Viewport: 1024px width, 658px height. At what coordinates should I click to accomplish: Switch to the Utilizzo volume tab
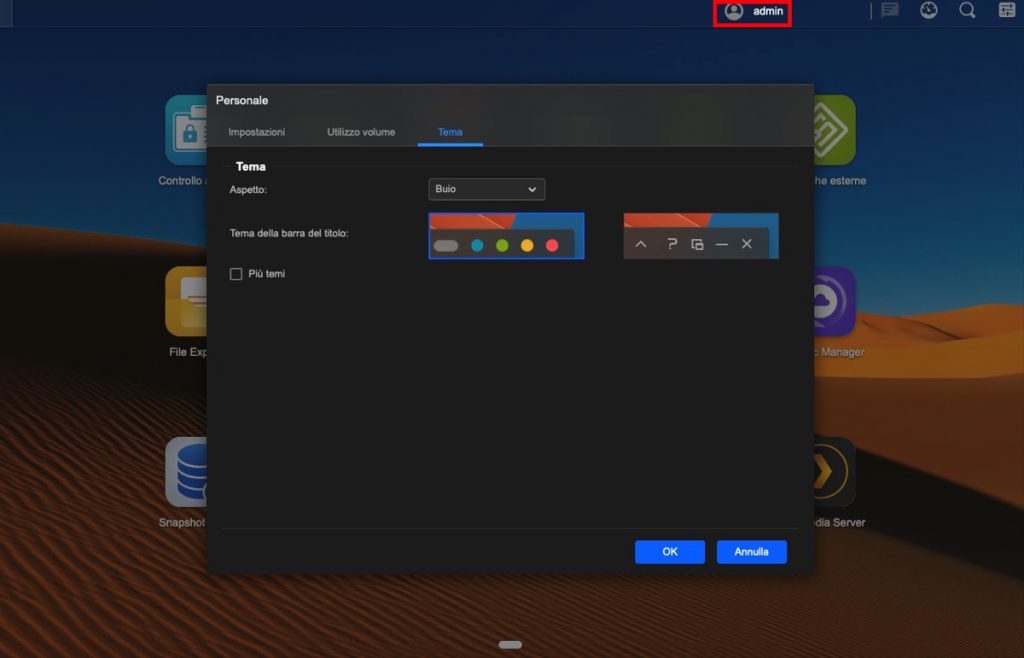[x=361, y=132]
